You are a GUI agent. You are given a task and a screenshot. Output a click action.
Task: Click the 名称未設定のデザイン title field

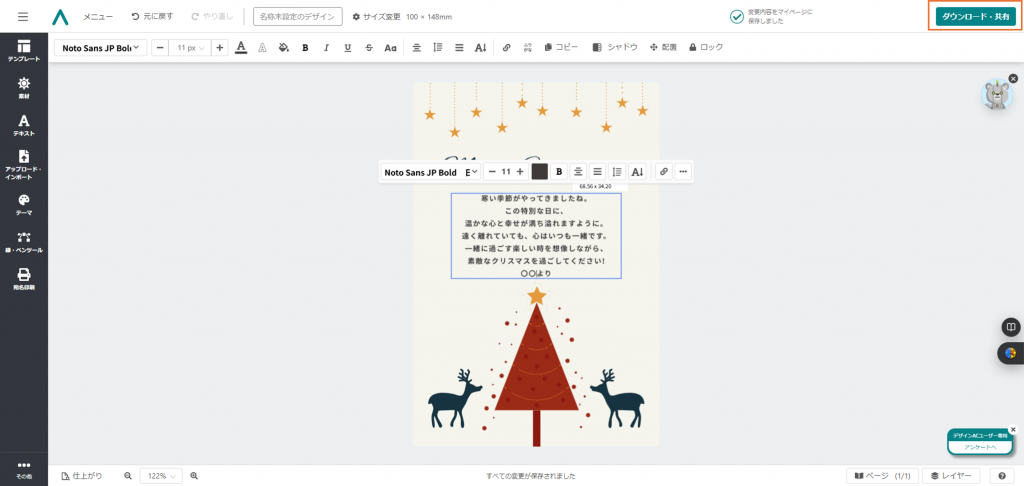pyautogui.click(x=298, y=16)
